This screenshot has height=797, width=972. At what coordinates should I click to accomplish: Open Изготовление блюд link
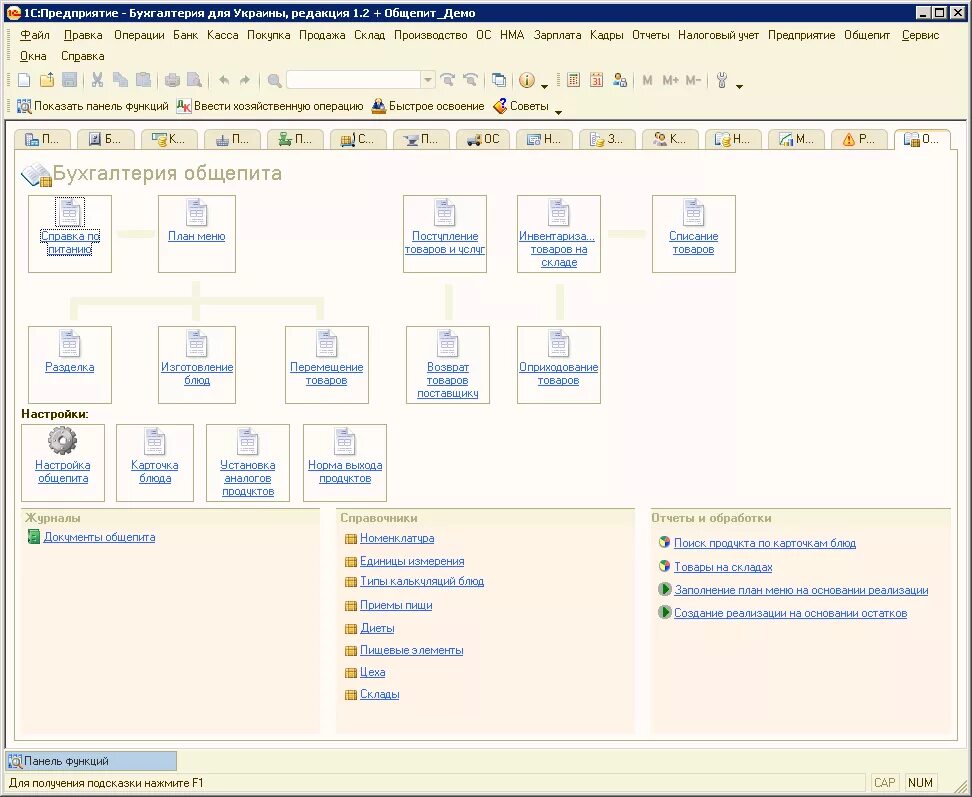[197, 373]
